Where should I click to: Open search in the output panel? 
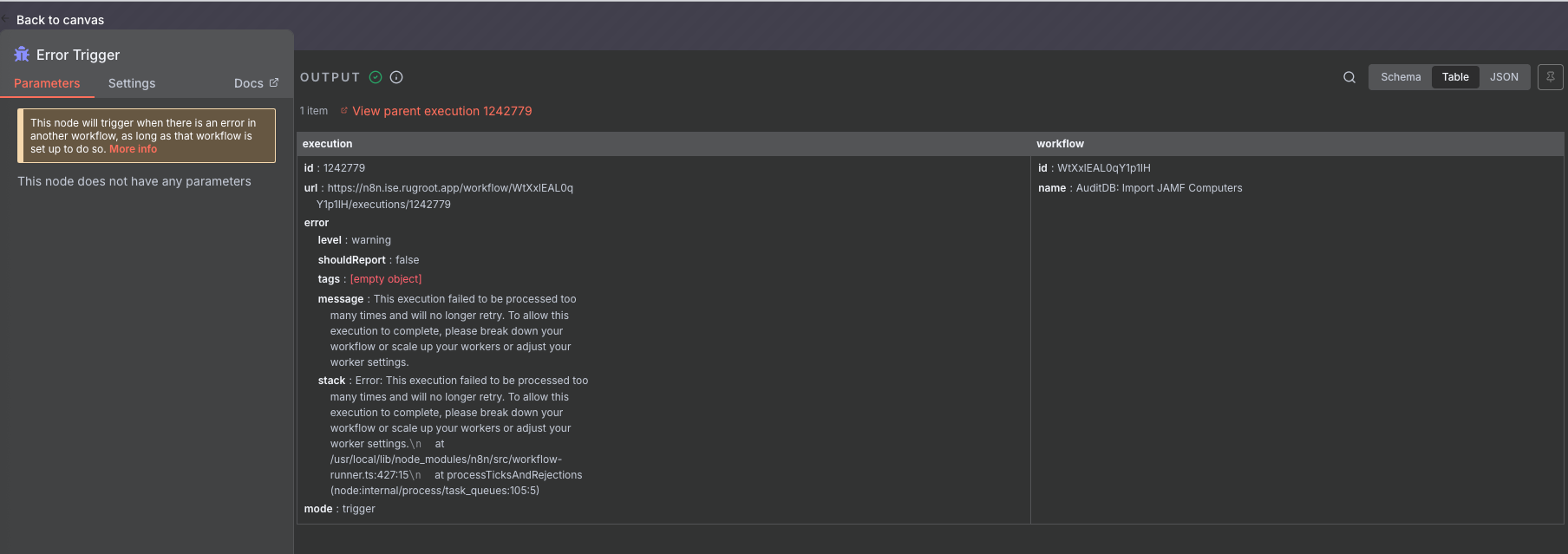(1349, 77)
